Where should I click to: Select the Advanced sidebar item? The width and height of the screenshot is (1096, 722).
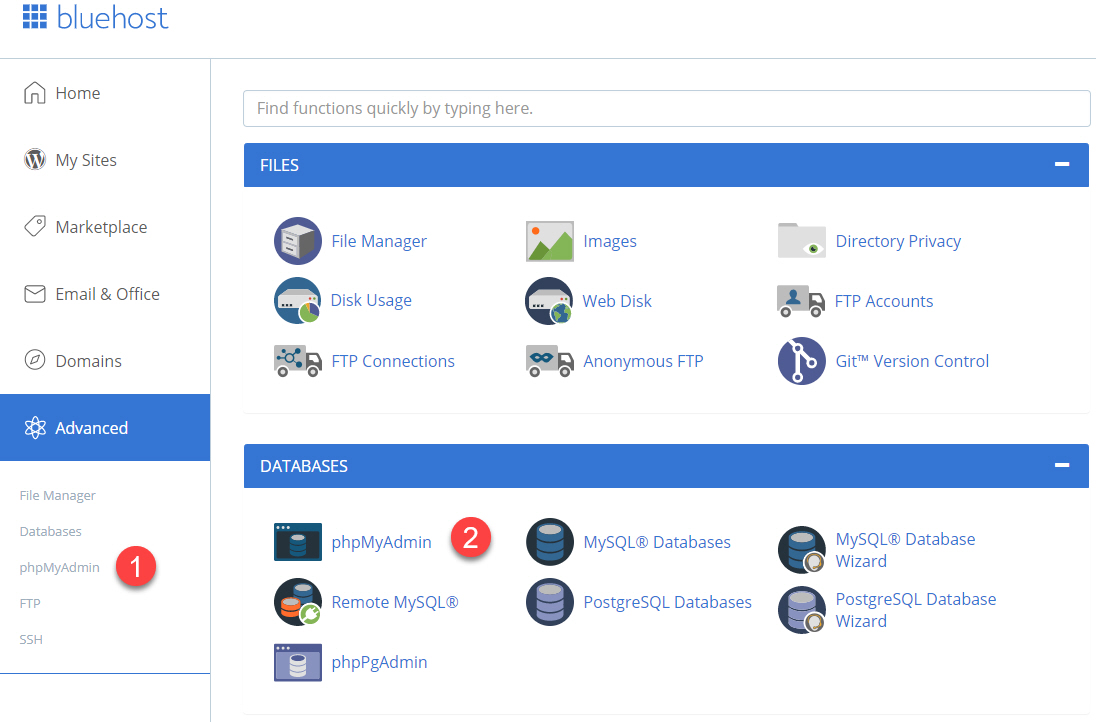pyautogui.click(x=105, y=428)
